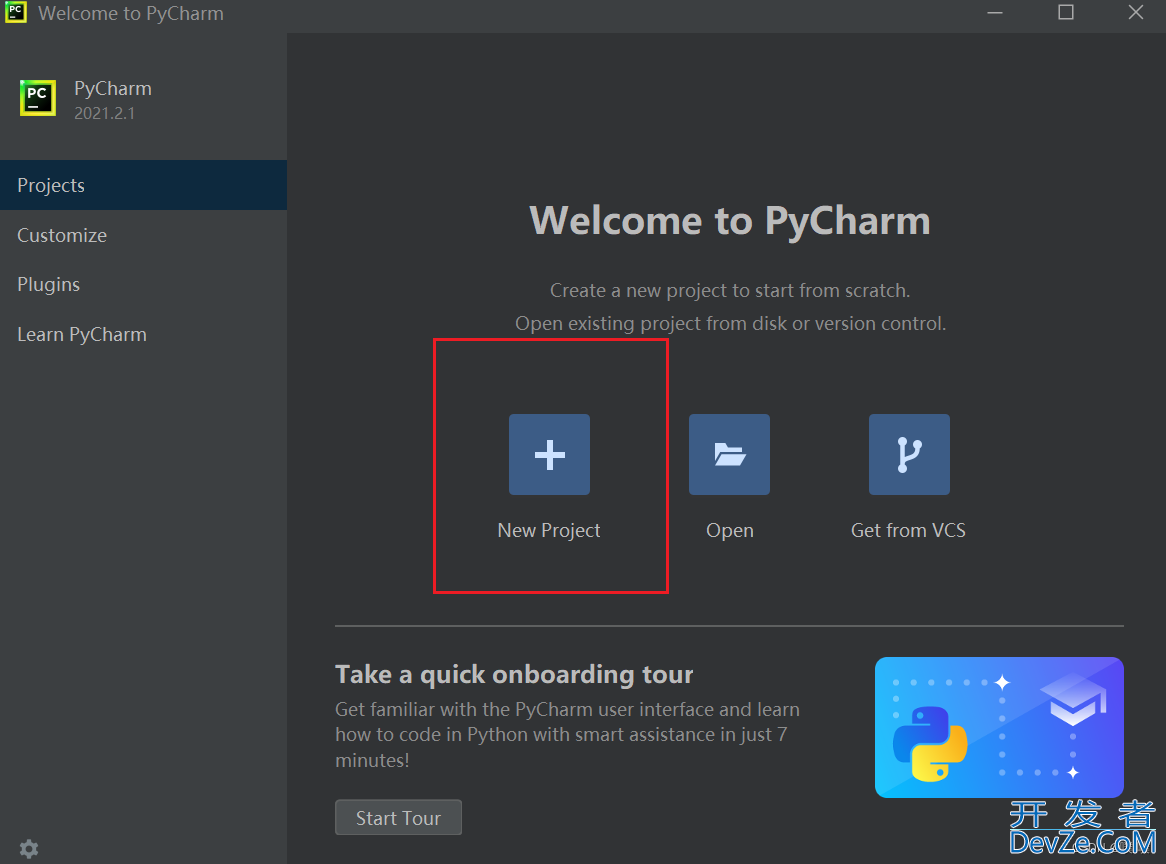Screen dimensions: 1166x864
Task: Go to the Learn PyCharm tab
Action: (144, 335)
